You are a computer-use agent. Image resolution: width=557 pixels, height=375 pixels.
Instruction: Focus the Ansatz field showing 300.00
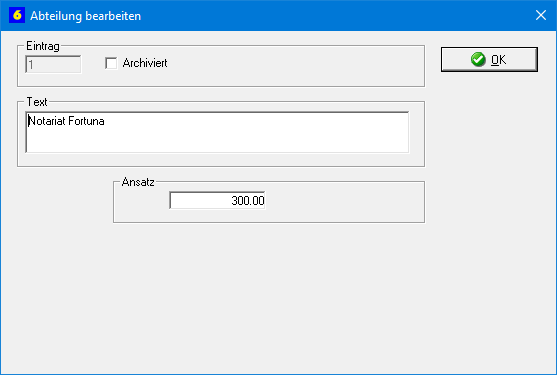pos(217,200)
